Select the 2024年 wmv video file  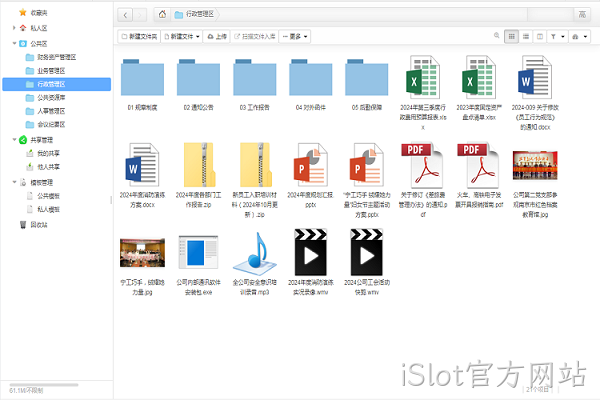point(310,252)
